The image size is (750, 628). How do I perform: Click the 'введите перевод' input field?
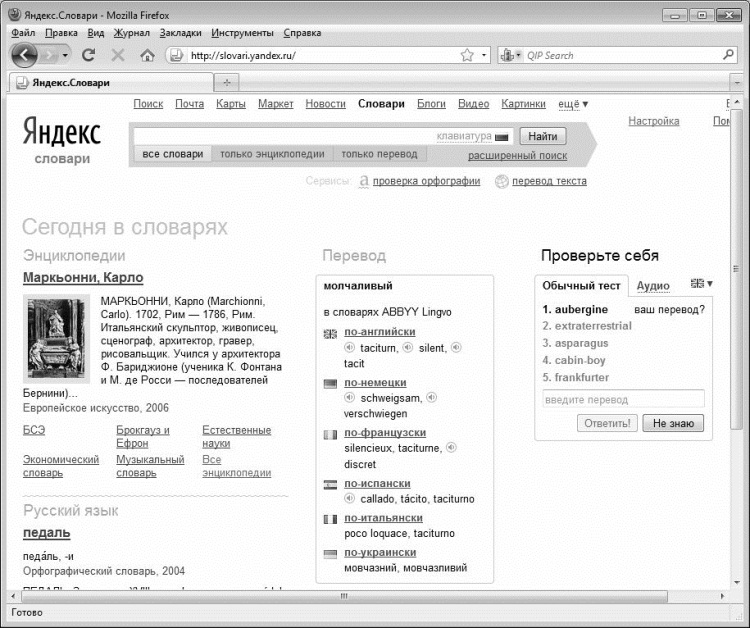[623, 399]
